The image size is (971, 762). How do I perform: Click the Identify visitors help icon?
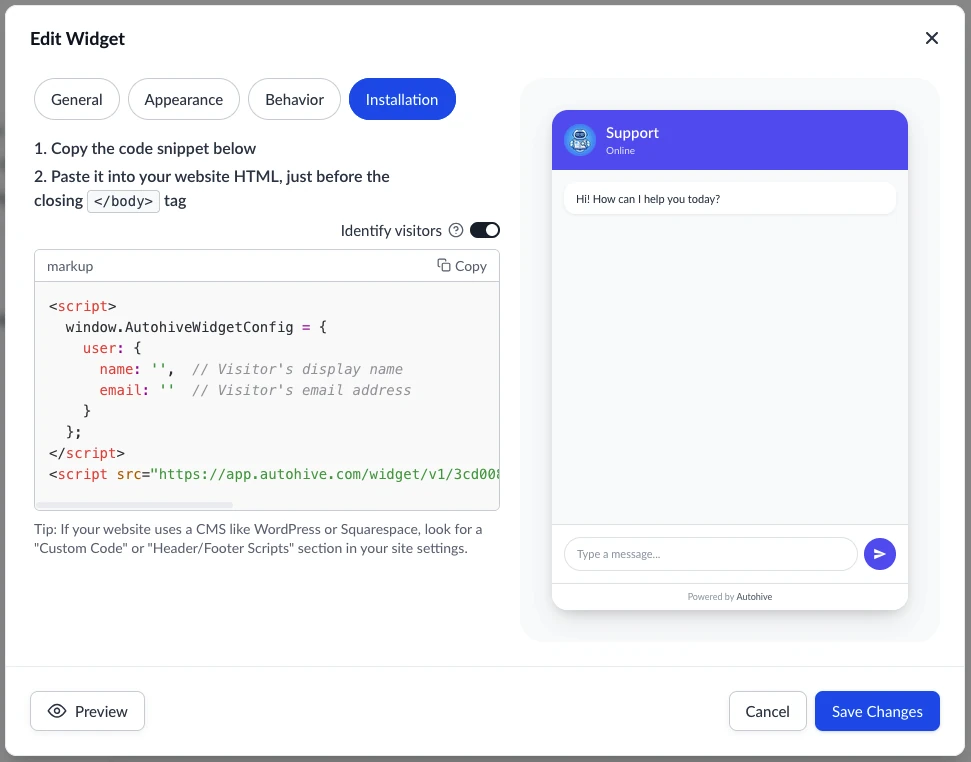456,230
